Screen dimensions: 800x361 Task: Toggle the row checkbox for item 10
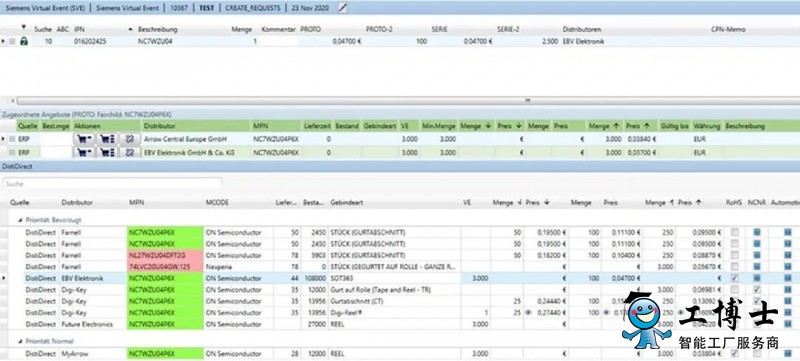pos(12,42)
